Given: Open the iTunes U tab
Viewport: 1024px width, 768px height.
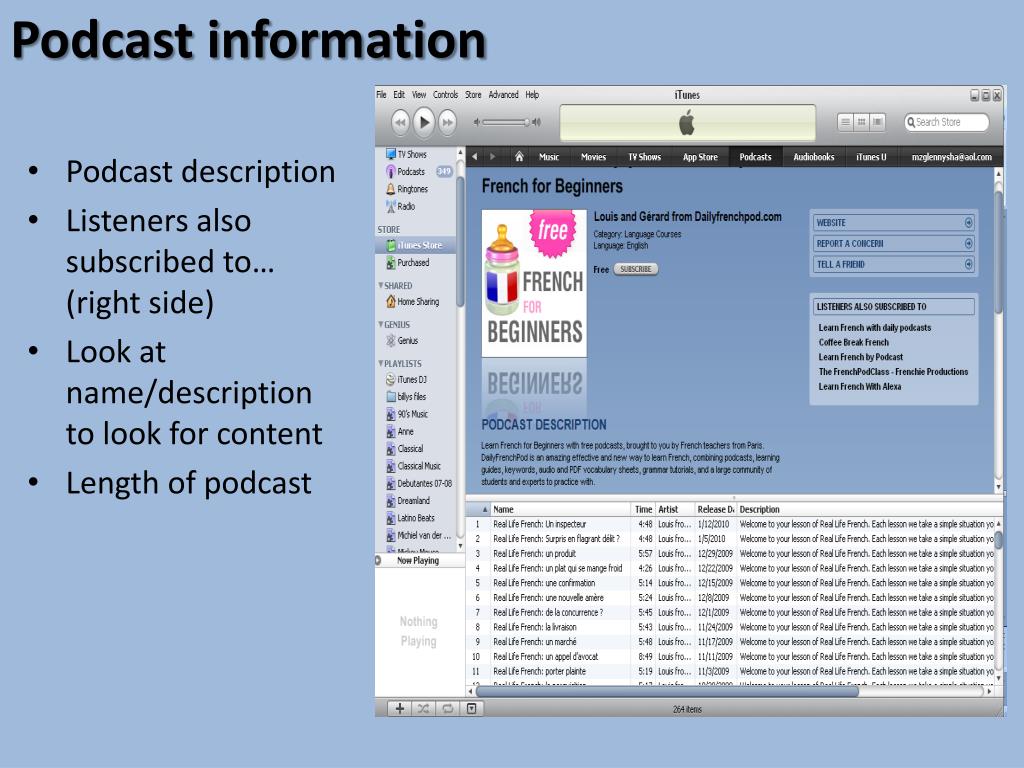Looking at the screenshot, I should click(x=871, y=157).
